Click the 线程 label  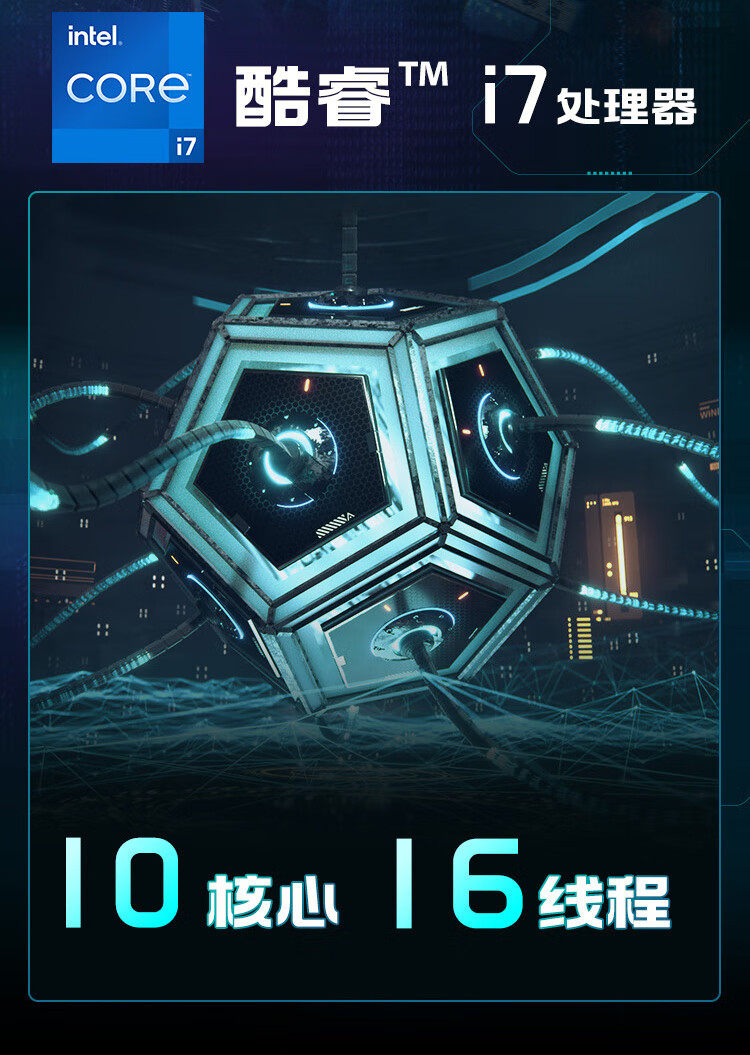(x=603, y=901)
